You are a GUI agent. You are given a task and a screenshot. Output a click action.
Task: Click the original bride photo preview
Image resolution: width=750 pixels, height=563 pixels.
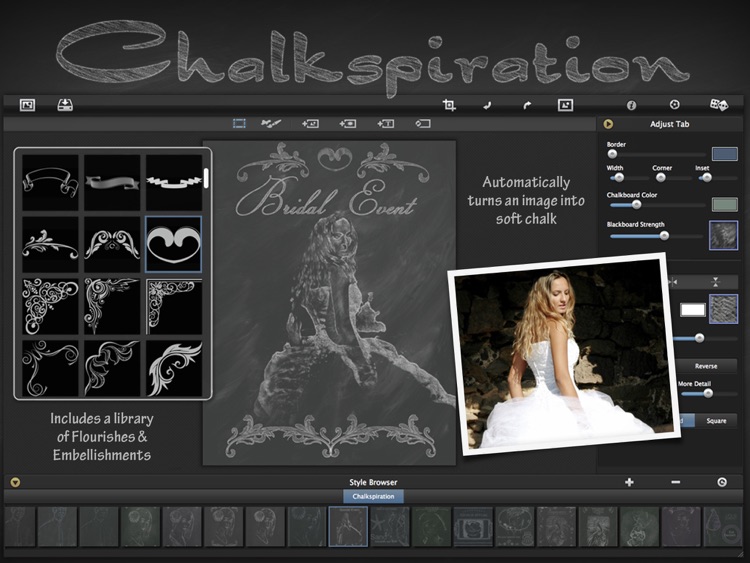click(564, 354)
